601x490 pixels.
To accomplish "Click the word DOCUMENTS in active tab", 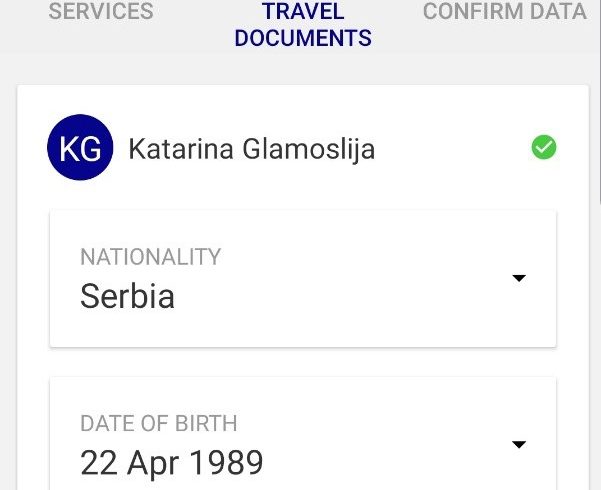I will pyautogui.click(x=303, y=38).
